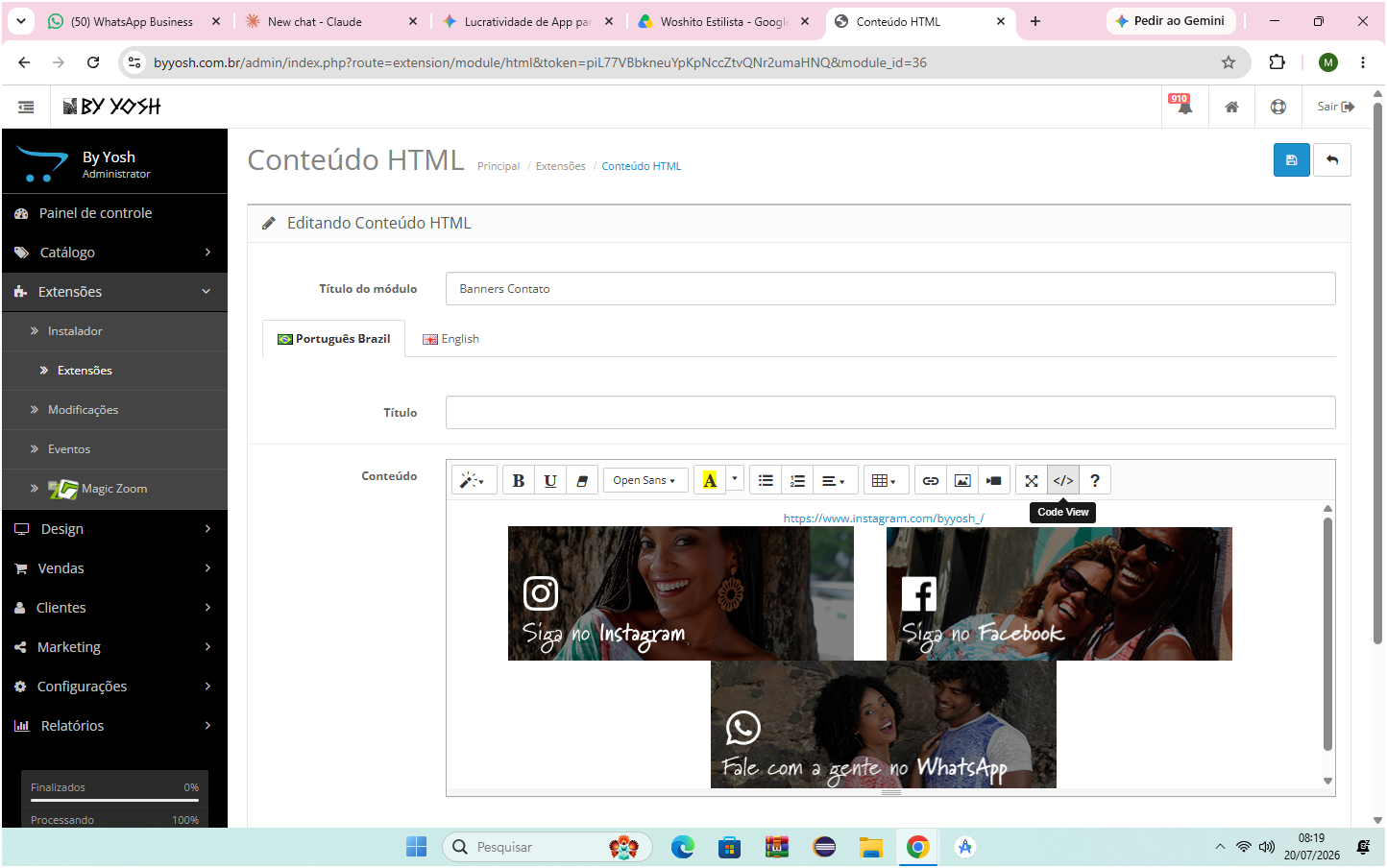
Task: Open the browser extensions puzzle icon
Action: tap(1277, 62)
